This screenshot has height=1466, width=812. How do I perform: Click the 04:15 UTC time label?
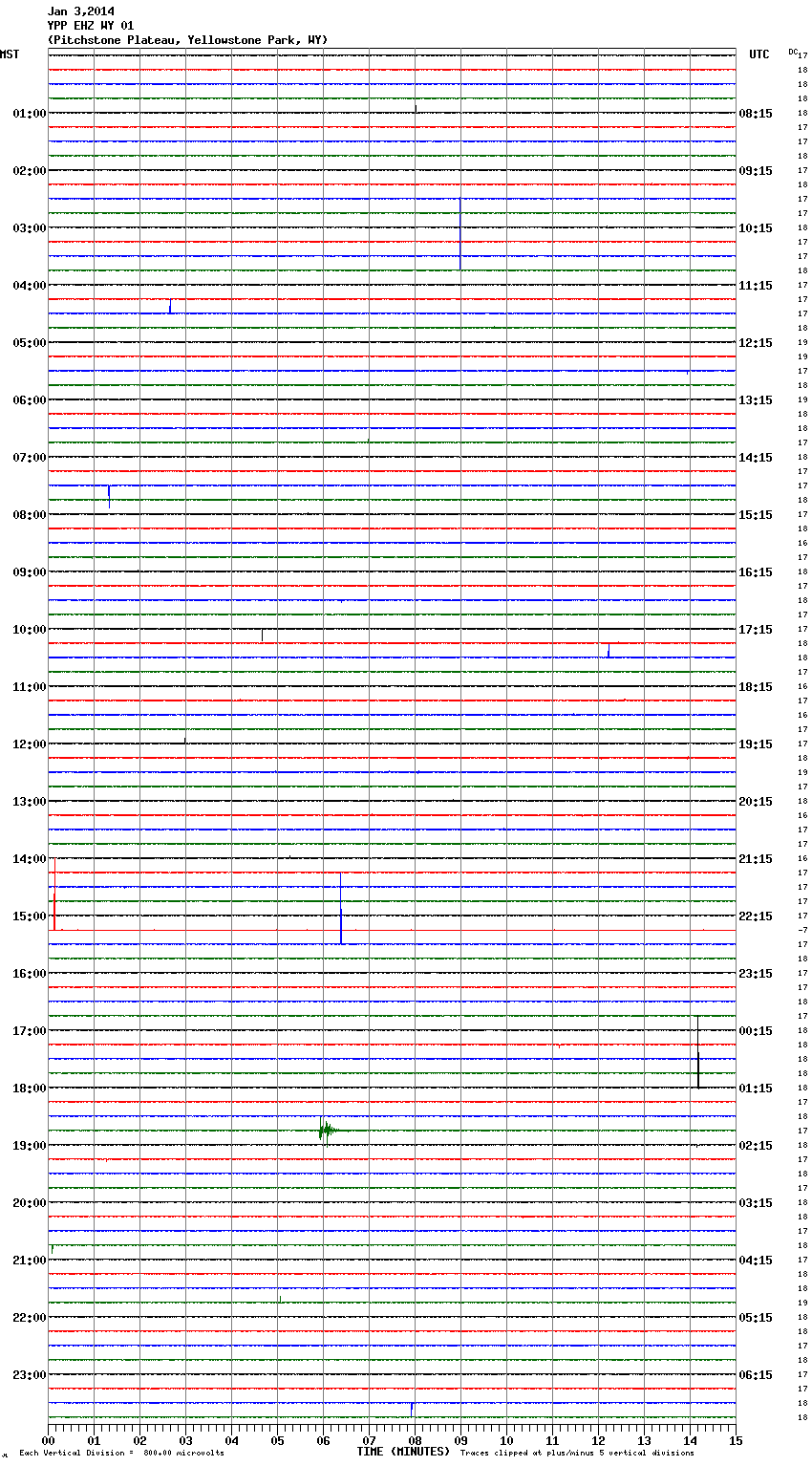756,1261
